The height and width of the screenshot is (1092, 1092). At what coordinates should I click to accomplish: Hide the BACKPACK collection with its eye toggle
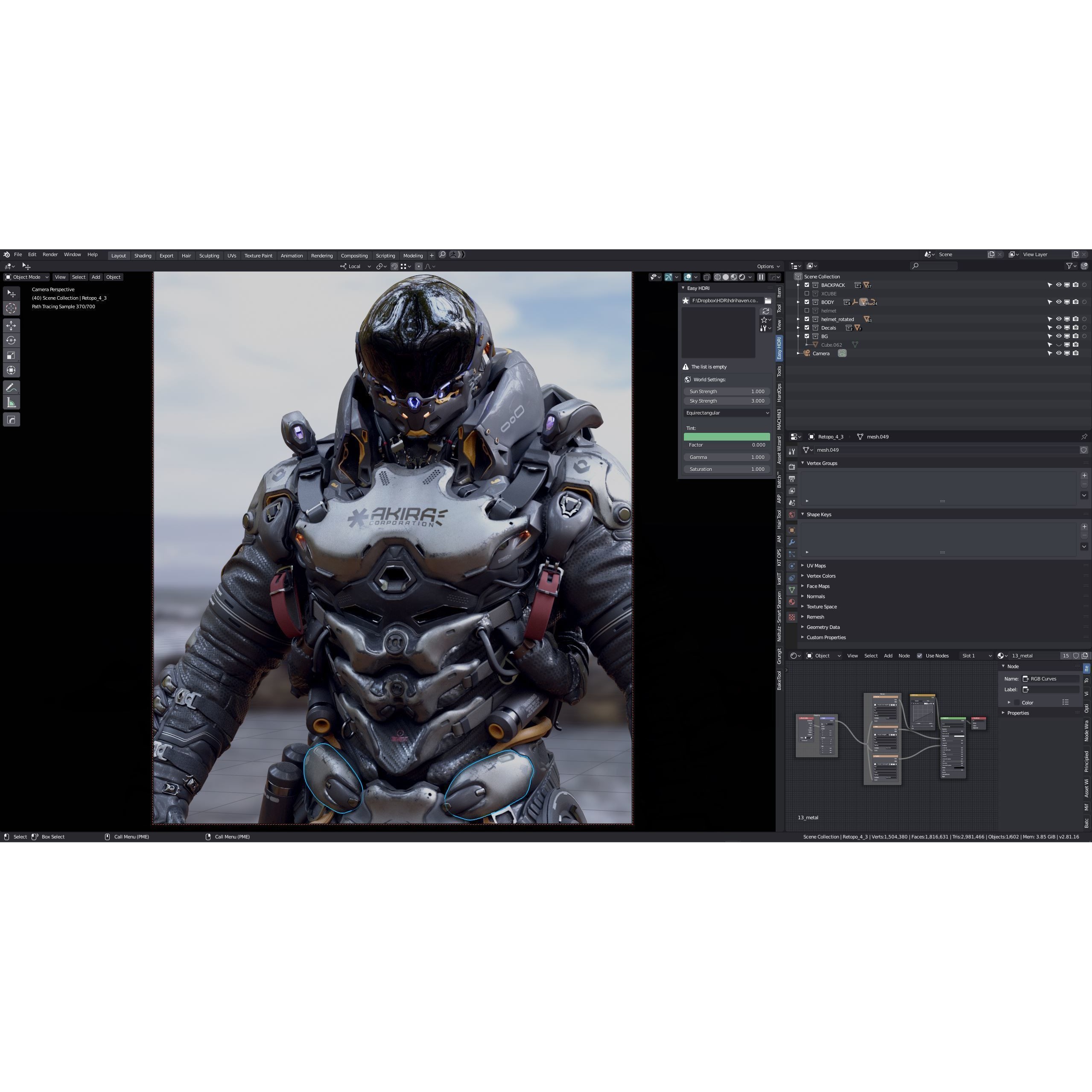pos(1059,285)
